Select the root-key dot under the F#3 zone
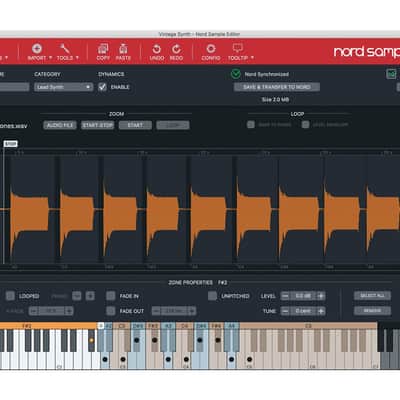The width and height of the screenshot is (400, 400). pyautogui.click(x=154, y=340)
